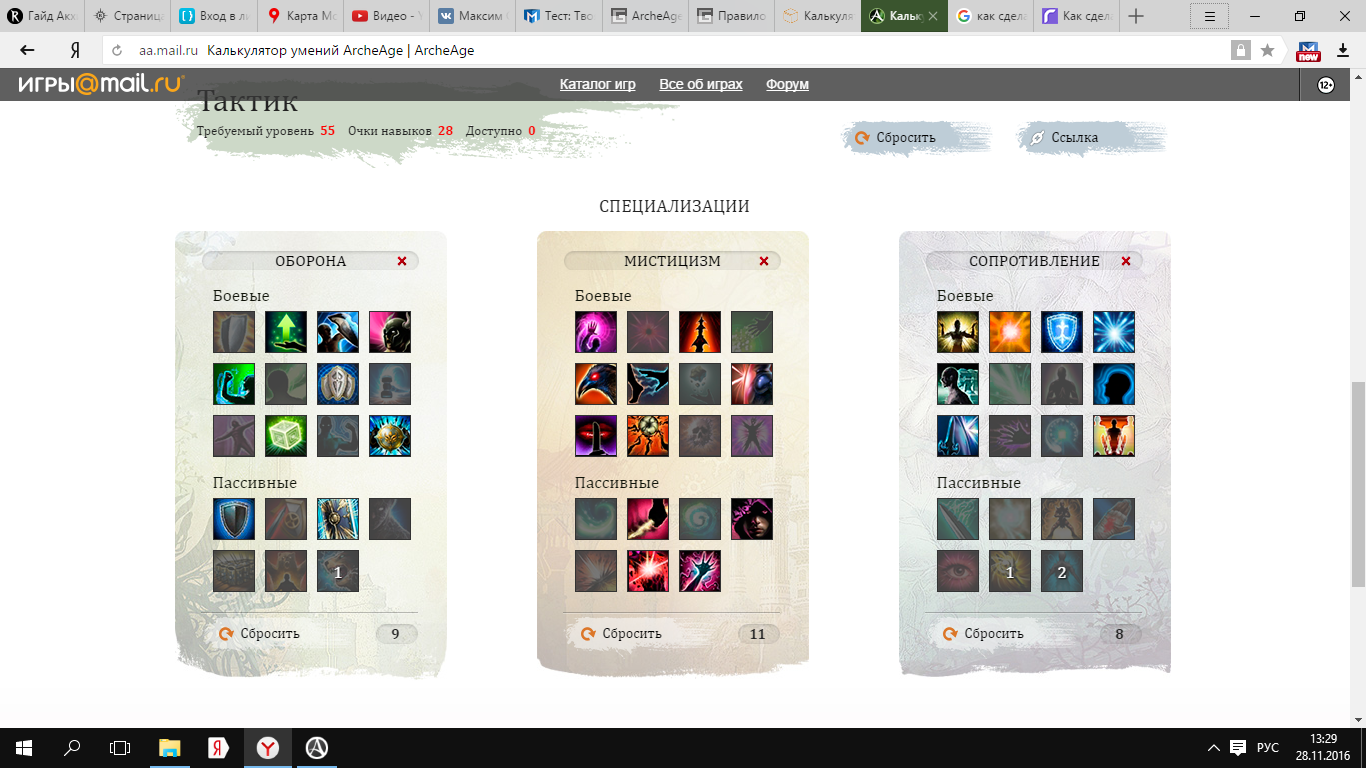
Task: Enable the greyed chest passive in Оборона
Action: (234, 571)
